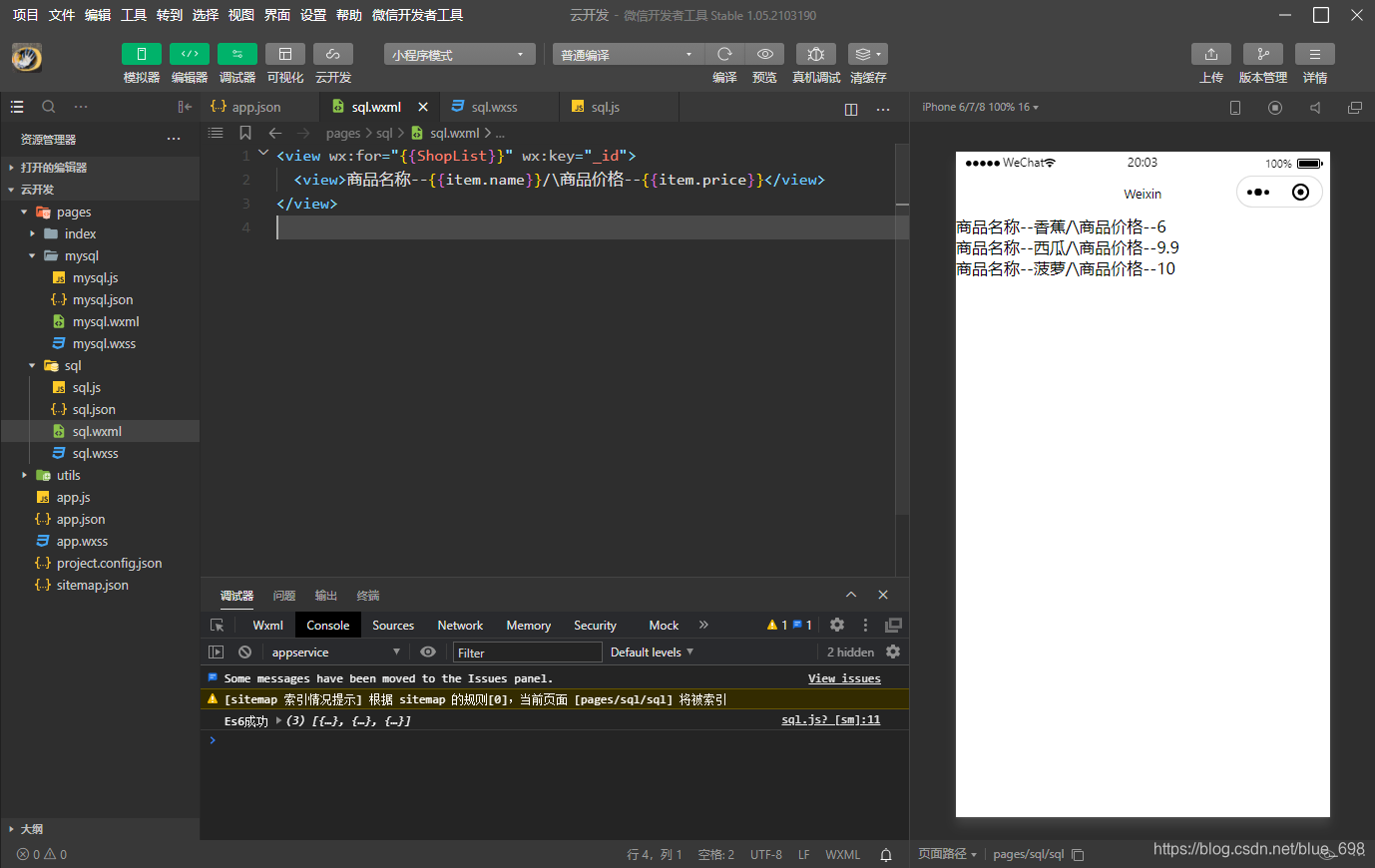Close the debugger panel with X
Image resolution: width=1375 pixels, height=868 pixels.
(883, 595)
